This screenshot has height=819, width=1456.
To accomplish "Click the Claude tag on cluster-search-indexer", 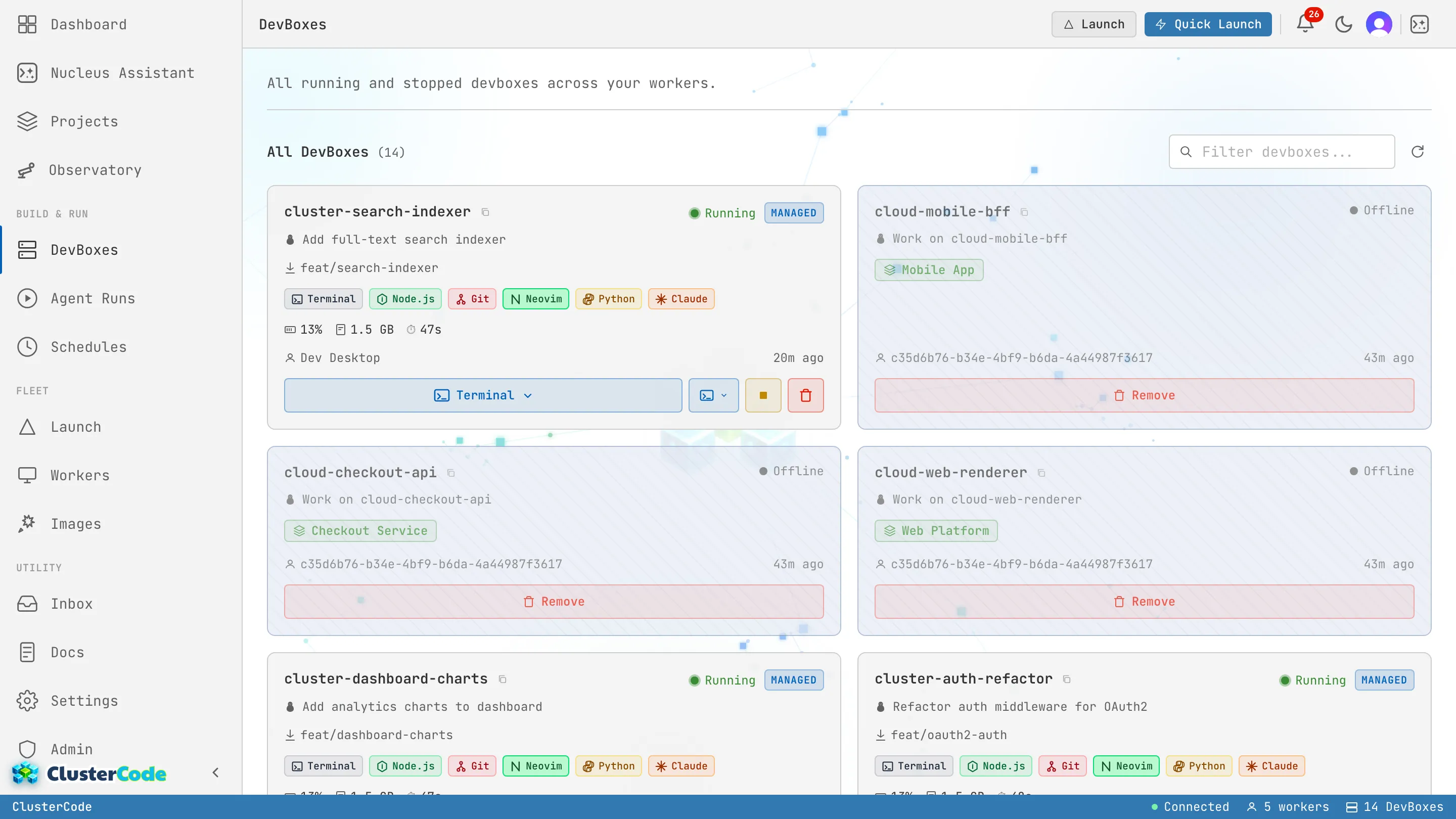I will [x=681, y=299].
